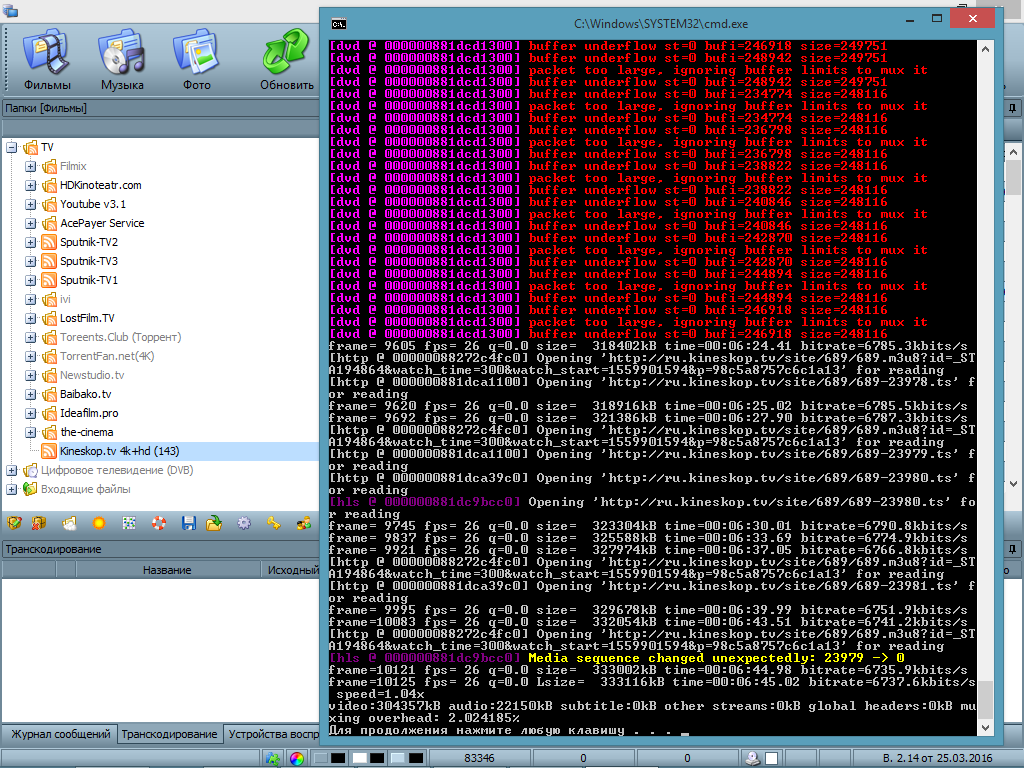Switch to bottom Транскодирование tab
The height and width of the screenshot is (768, 1024).
(x=169, y=734)
